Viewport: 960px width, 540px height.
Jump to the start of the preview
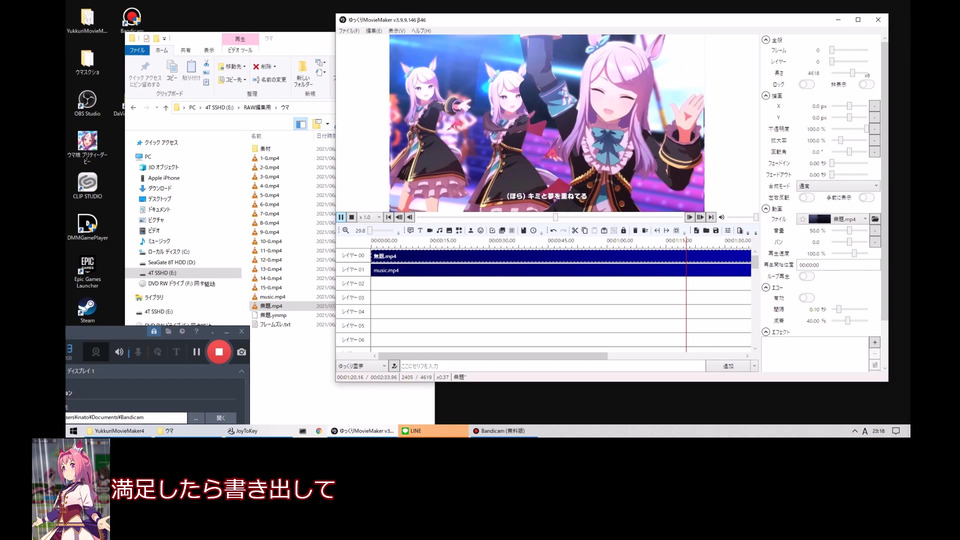[388, 217]
